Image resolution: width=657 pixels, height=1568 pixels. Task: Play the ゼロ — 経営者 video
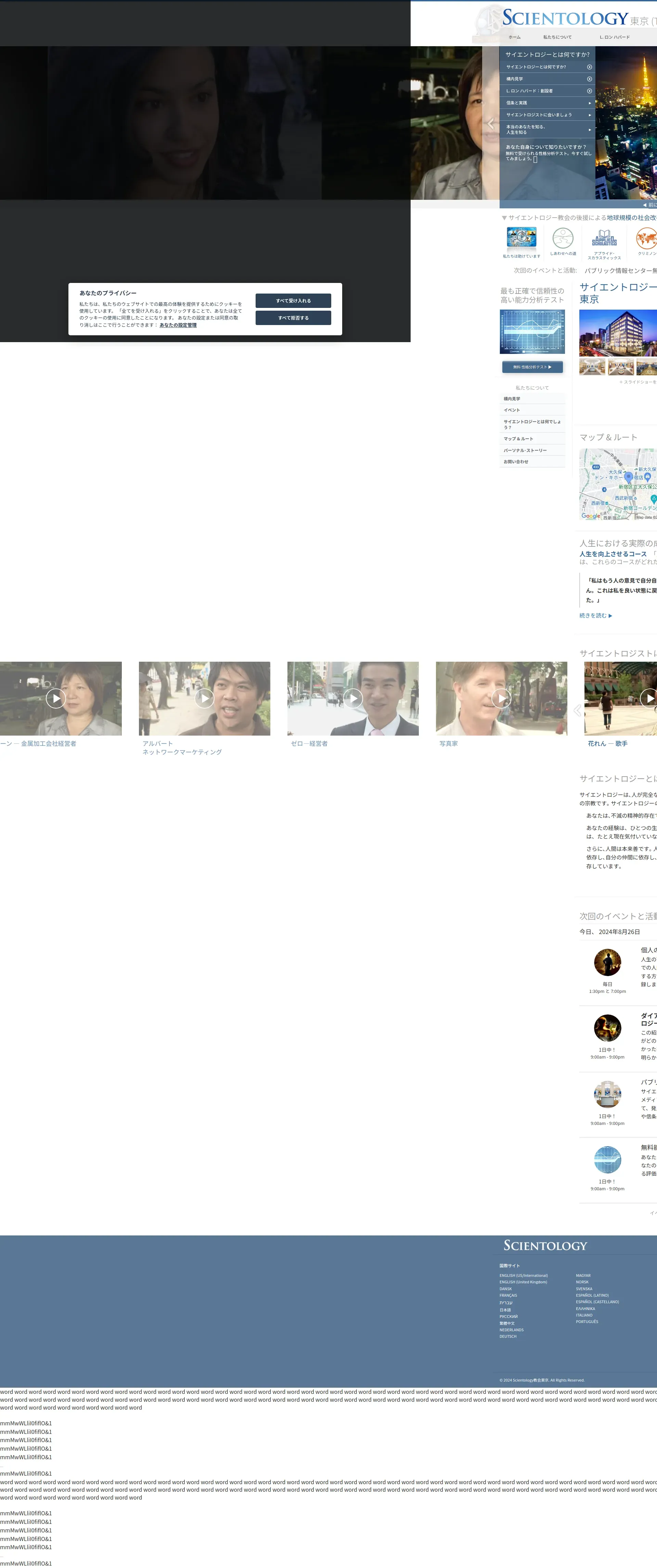point(352,698)
